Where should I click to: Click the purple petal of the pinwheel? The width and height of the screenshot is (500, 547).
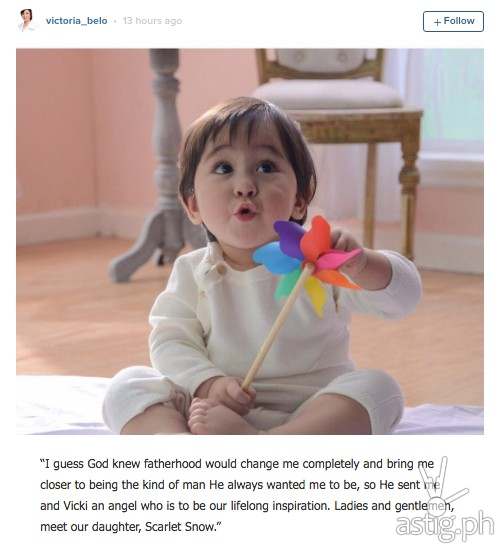(x=288, y=237)
